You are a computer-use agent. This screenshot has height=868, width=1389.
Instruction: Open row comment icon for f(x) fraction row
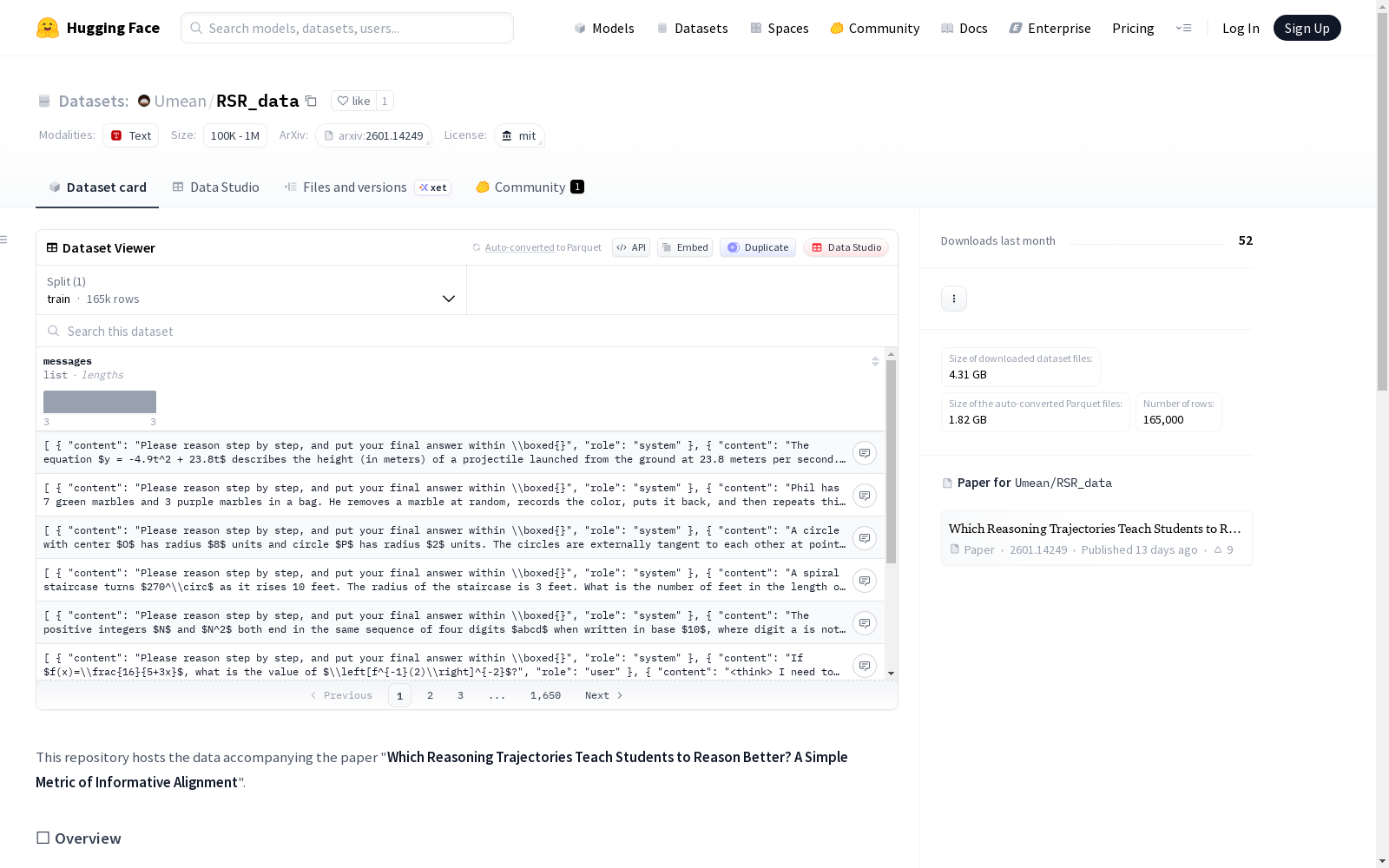[x=865, y=666]
